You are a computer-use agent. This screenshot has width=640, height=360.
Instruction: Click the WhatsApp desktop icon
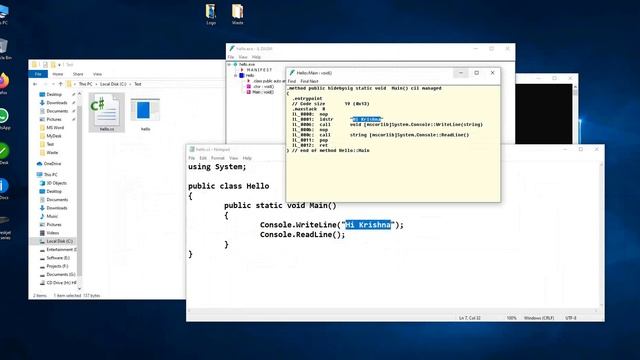coord(3,119)
